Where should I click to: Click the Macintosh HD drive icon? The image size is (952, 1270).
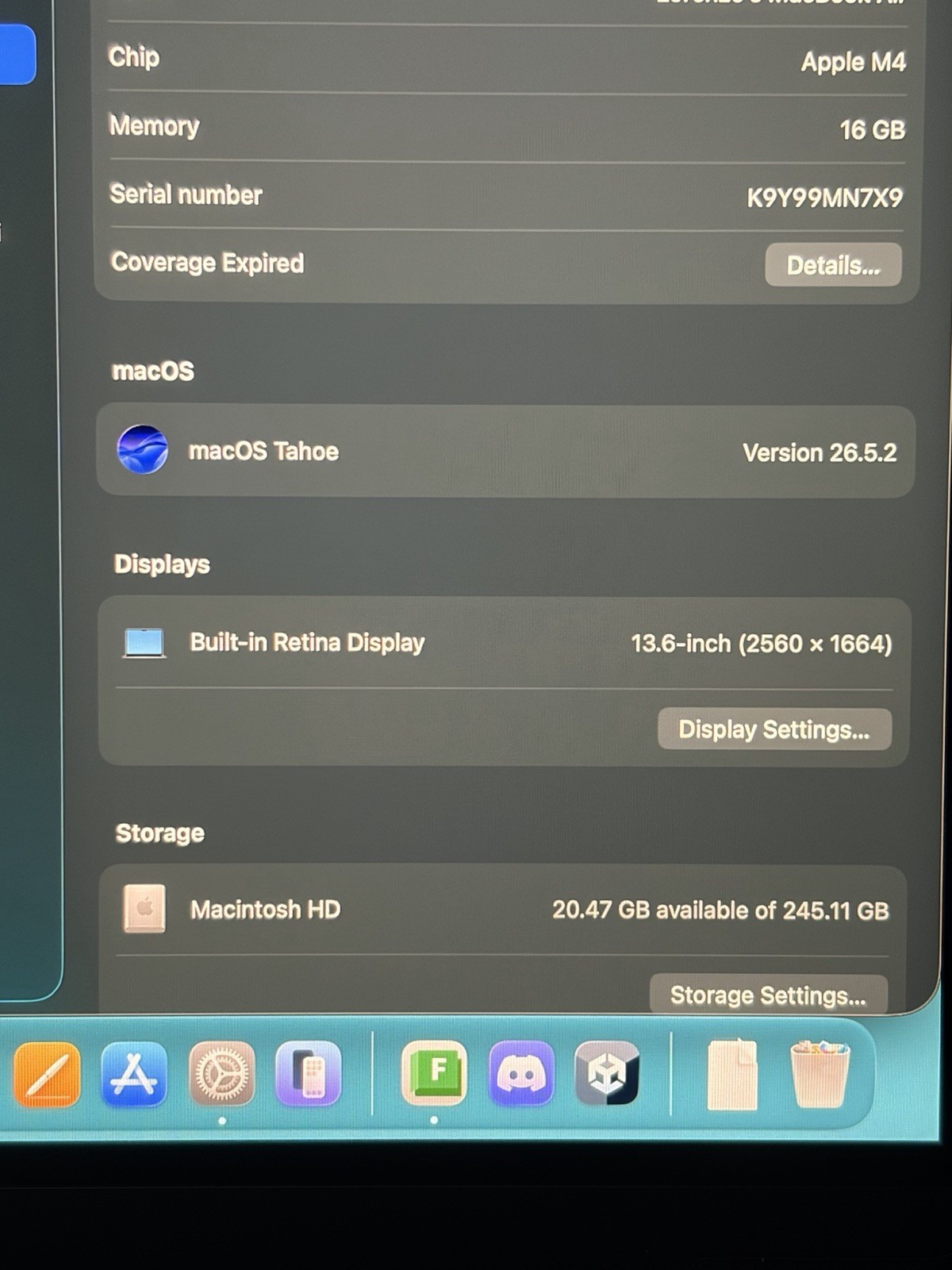pyautogui.click(x=144, y=908)
